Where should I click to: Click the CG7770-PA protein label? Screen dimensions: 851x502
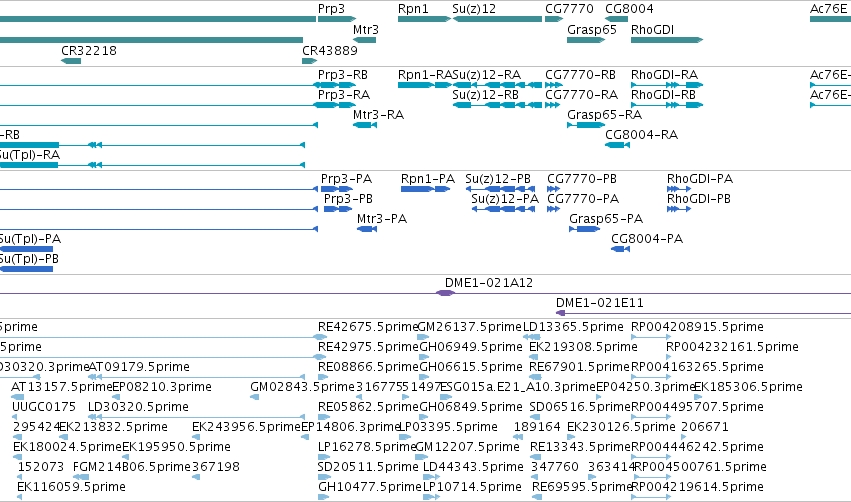click(x=583, y=199)
